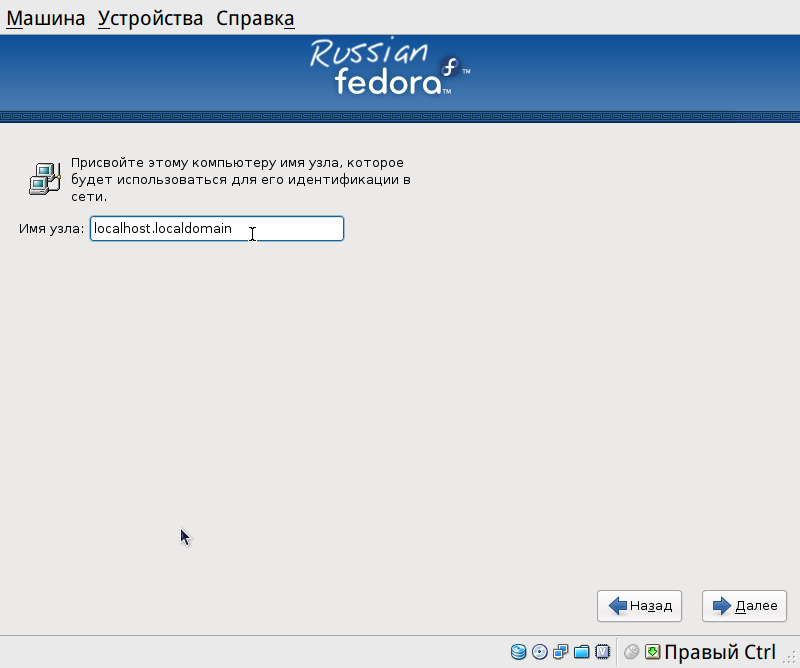
Task: Click the mouse integration status icon
Action: (632, 652)
